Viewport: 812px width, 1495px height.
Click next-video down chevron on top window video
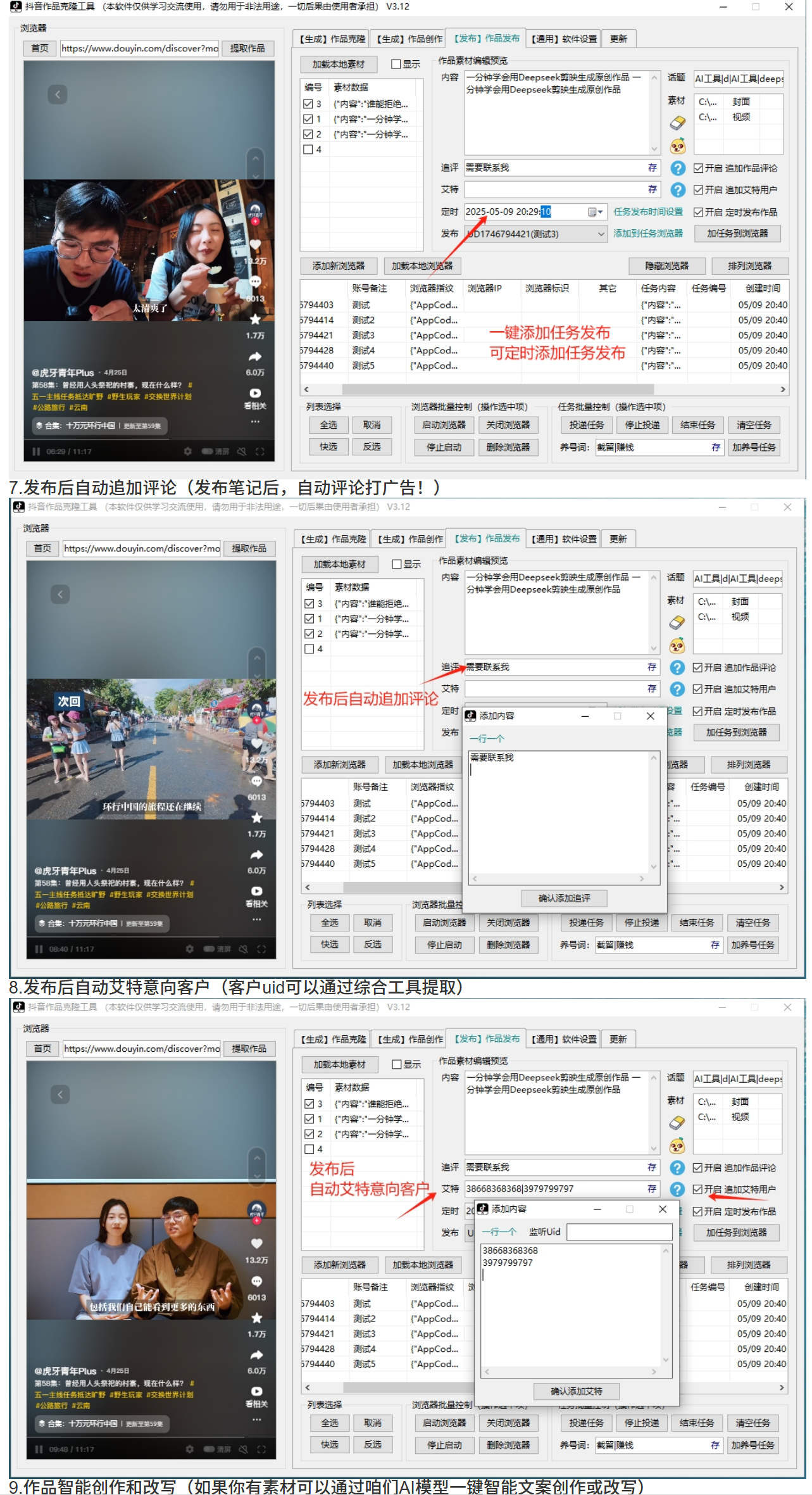(x=255, y=175)
